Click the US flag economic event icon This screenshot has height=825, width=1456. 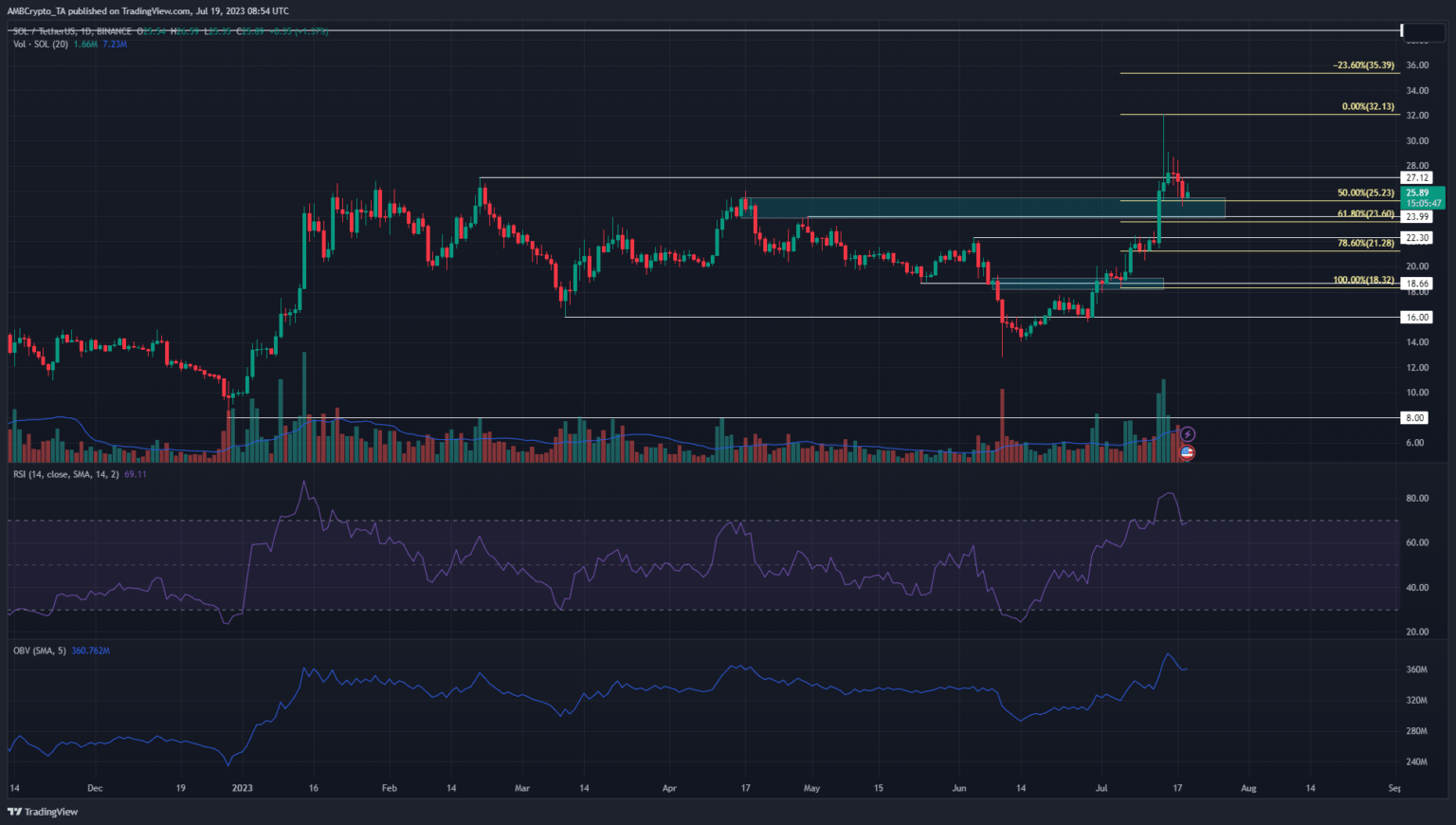[1187, 453]
